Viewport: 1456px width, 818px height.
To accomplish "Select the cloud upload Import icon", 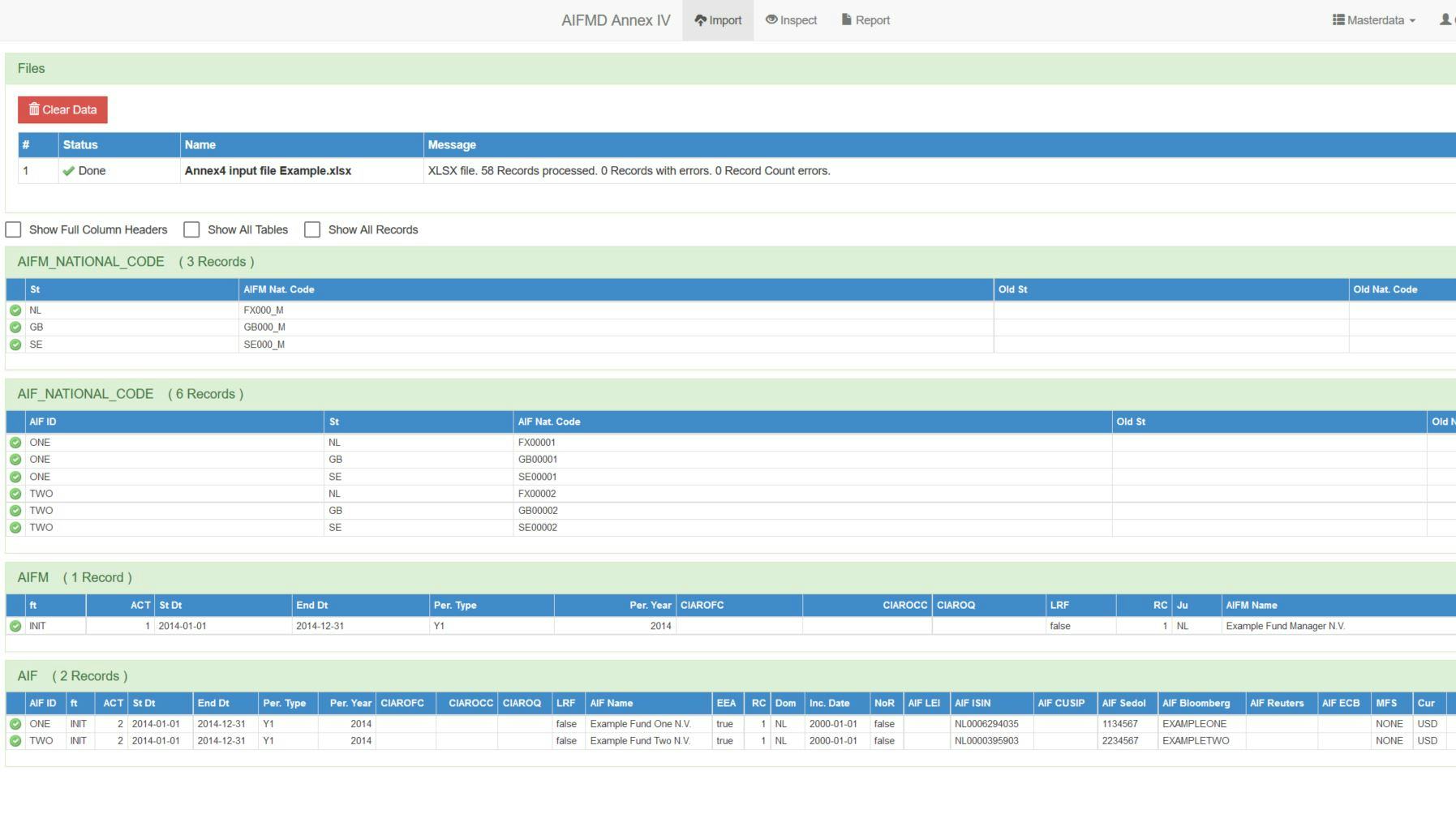I will 699,20.
